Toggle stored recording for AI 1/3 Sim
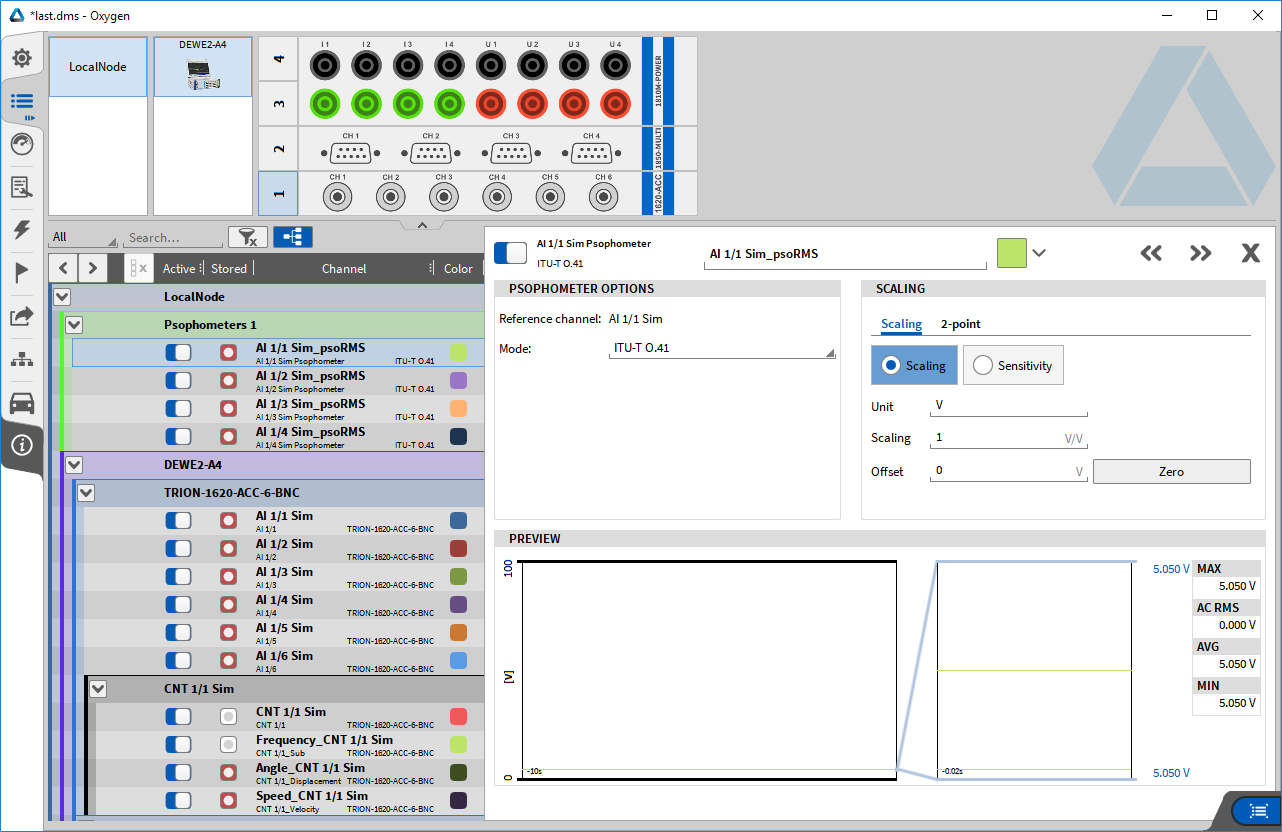This screenshot has height=832, width=1282. pyautogui.click(x=228, y=577)
